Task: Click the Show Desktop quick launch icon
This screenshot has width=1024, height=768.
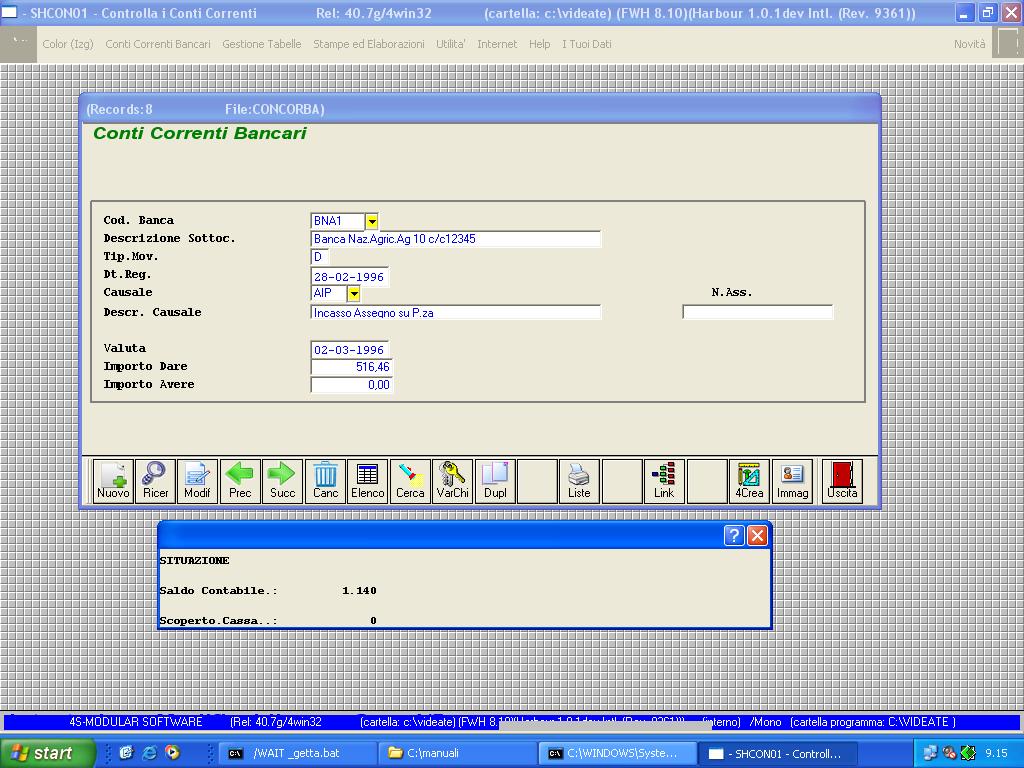Action: [126, 753]
